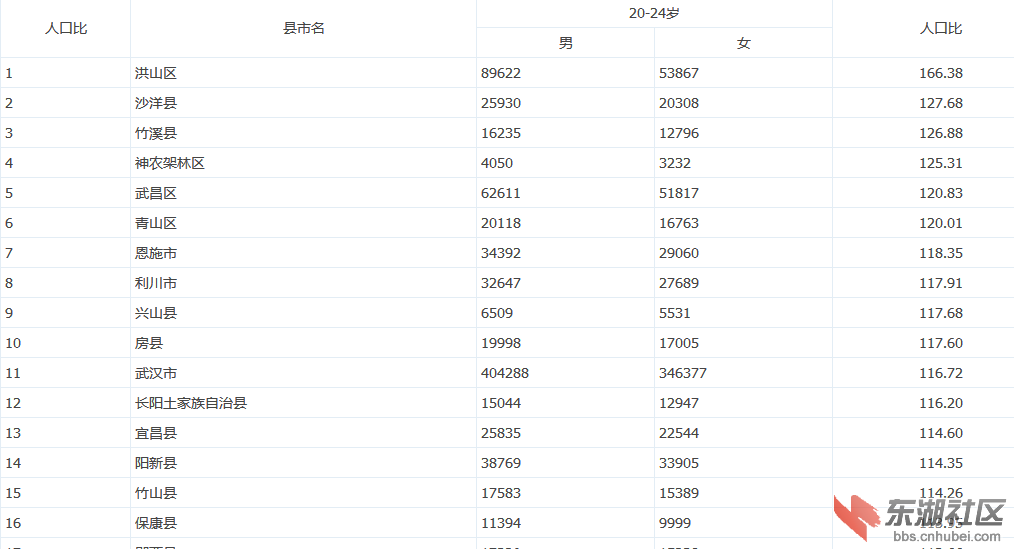Click female value 12796
The image size is (1014, 549).
coord(678,133)
